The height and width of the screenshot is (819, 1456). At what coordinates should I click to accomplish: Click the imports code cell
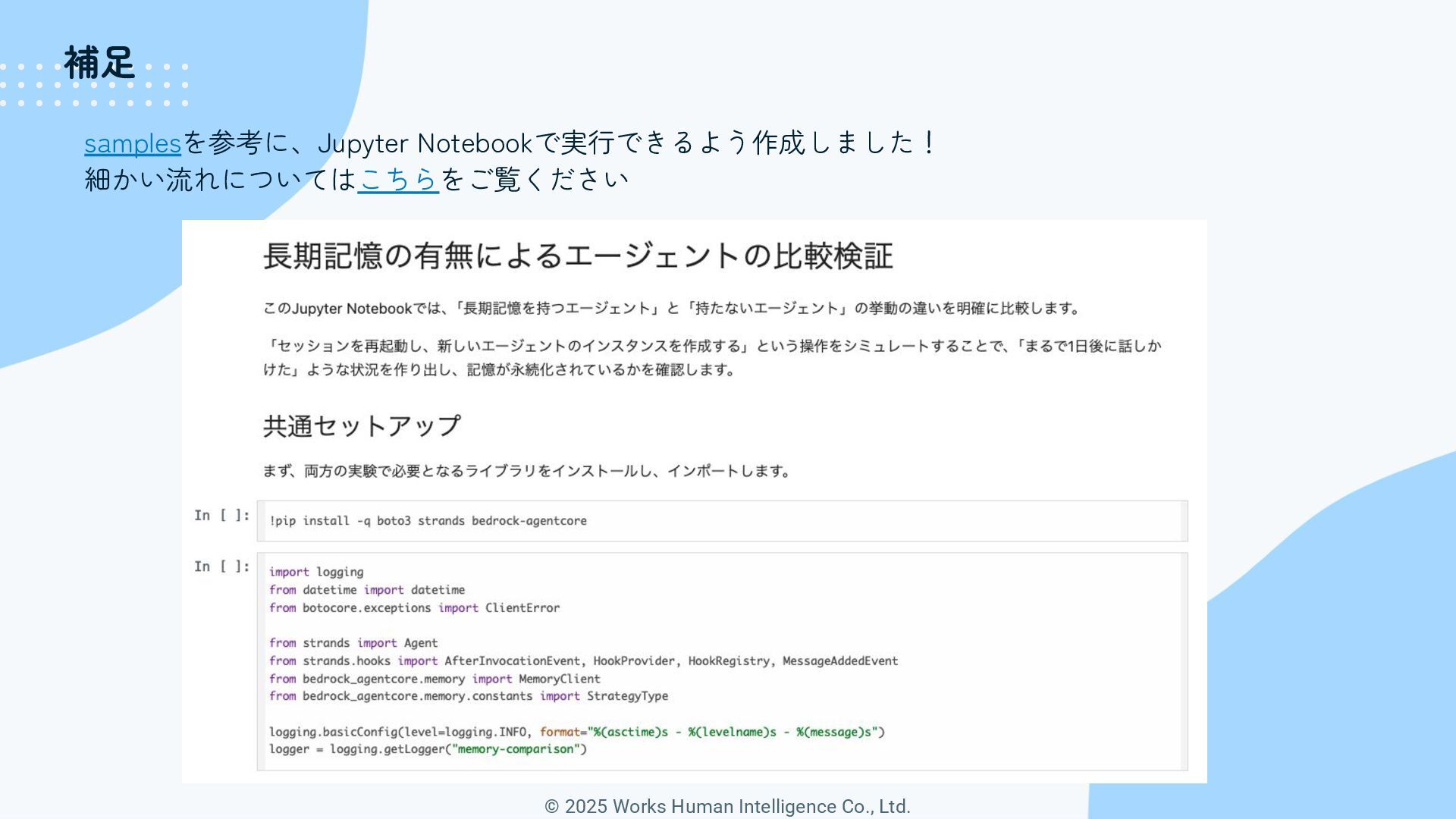tap(722, 661)
